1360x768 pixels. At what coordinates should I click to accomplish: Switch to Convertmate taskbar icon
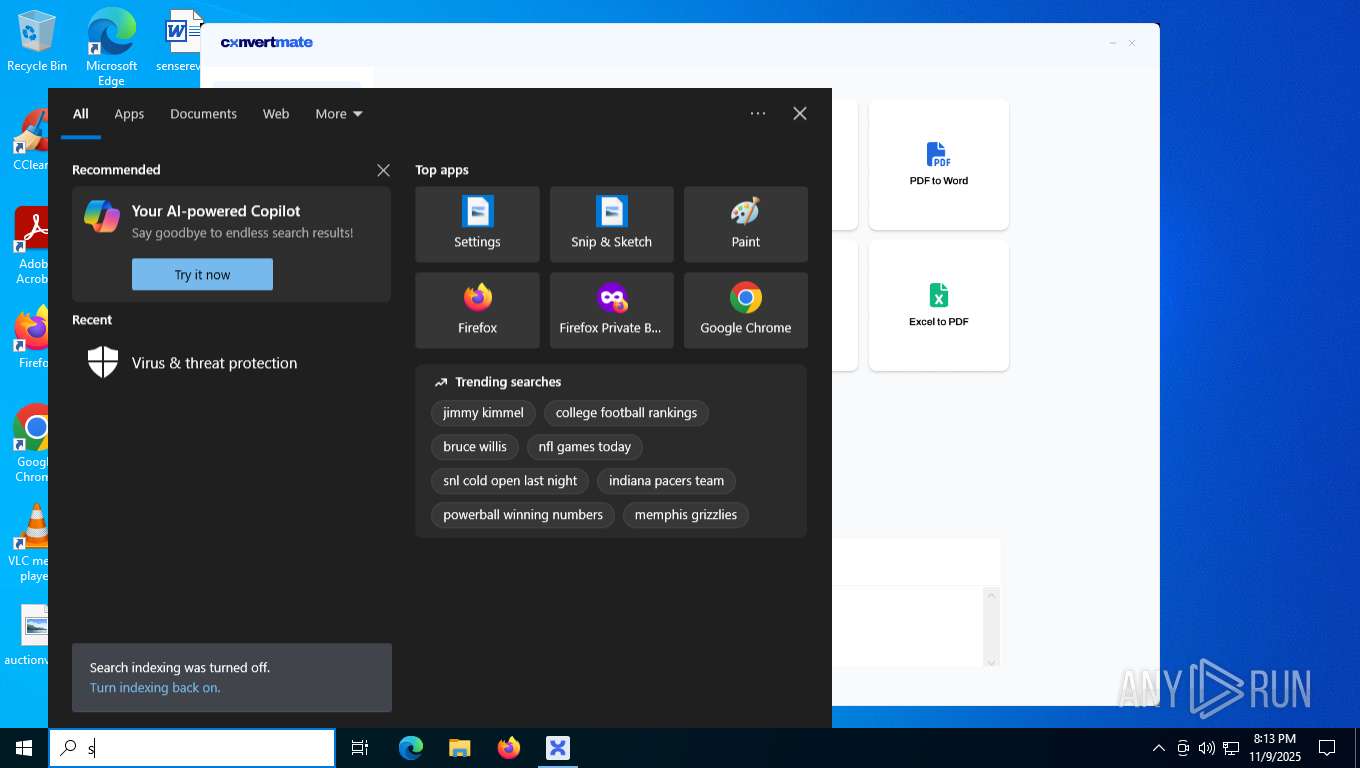558,748
